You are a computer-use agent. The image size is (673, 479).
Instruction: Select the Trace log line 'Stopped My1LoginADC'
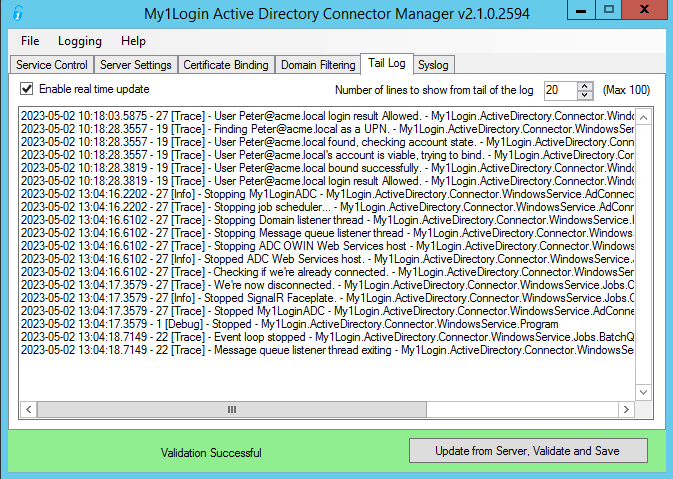pyautogui.click(x=327, y=311)
